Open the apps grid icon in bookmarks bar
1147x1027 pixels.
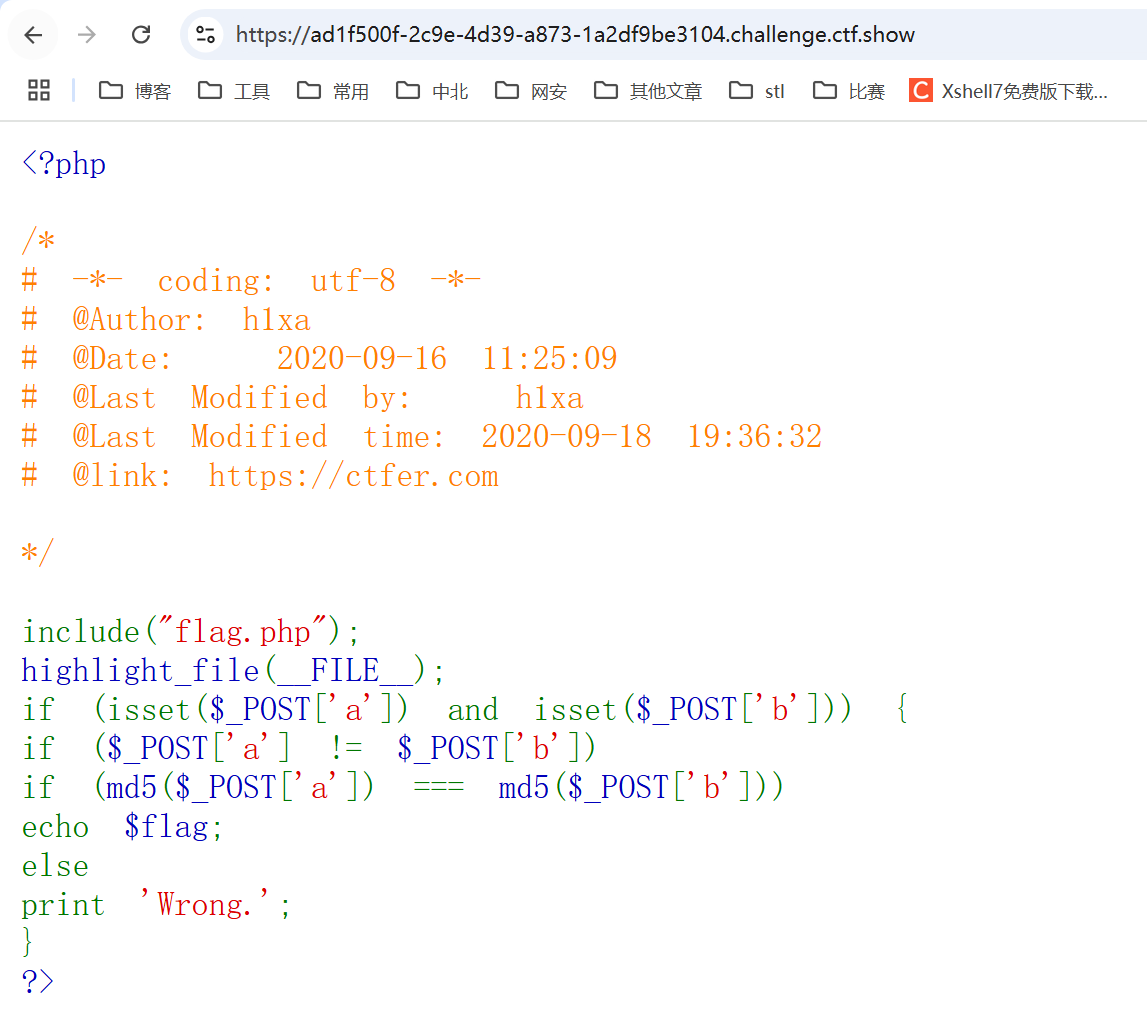[x=39, y=91]
